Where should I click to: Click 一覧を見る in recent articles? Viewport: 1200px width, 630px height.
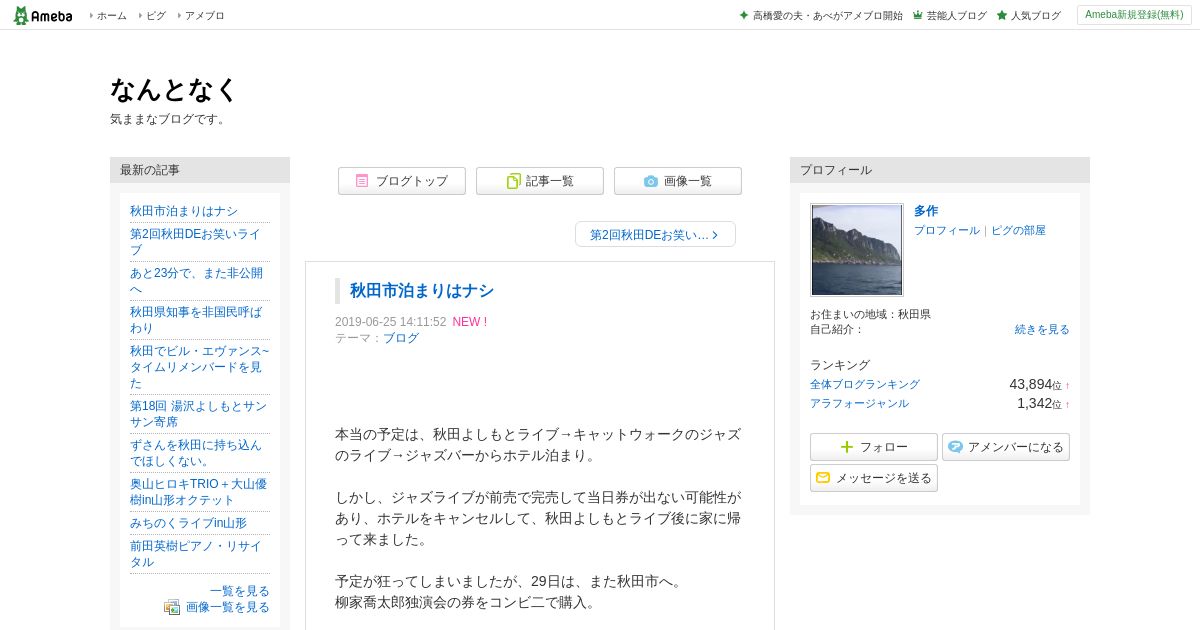click(x=240, y=591)
